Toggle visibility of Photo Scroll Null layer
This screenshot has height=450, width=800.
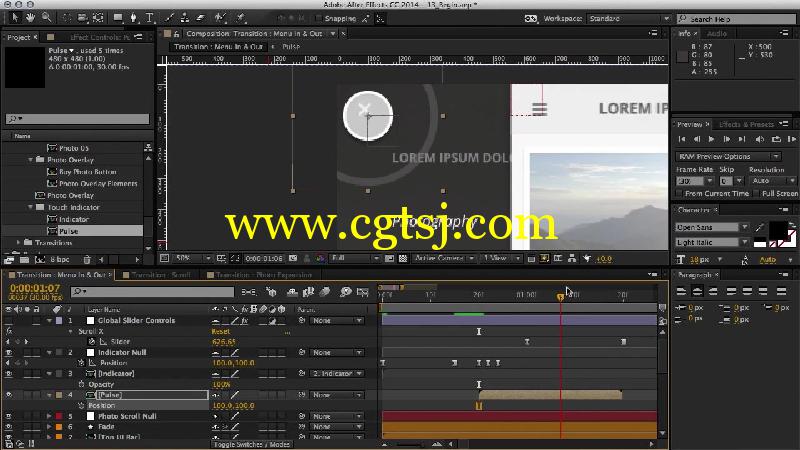click(x=9, y=416)
